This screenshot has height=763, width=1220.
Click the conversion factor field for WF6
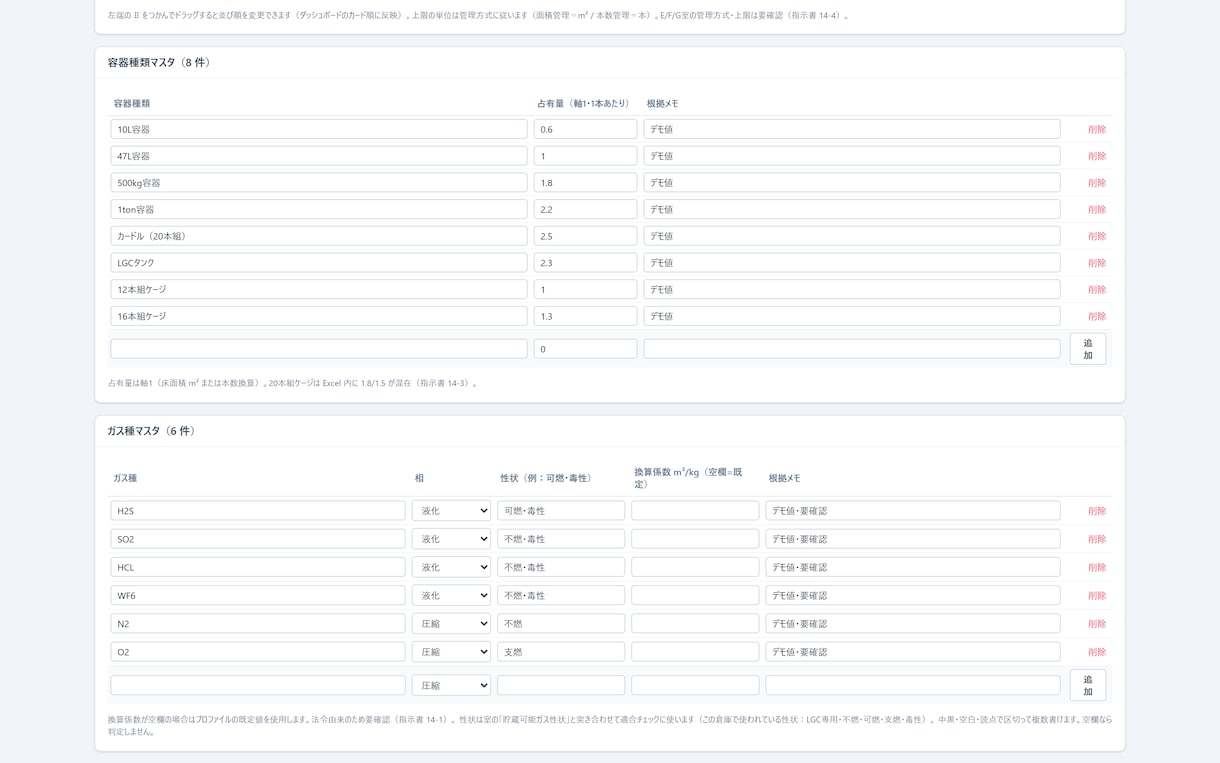point(695,595)
